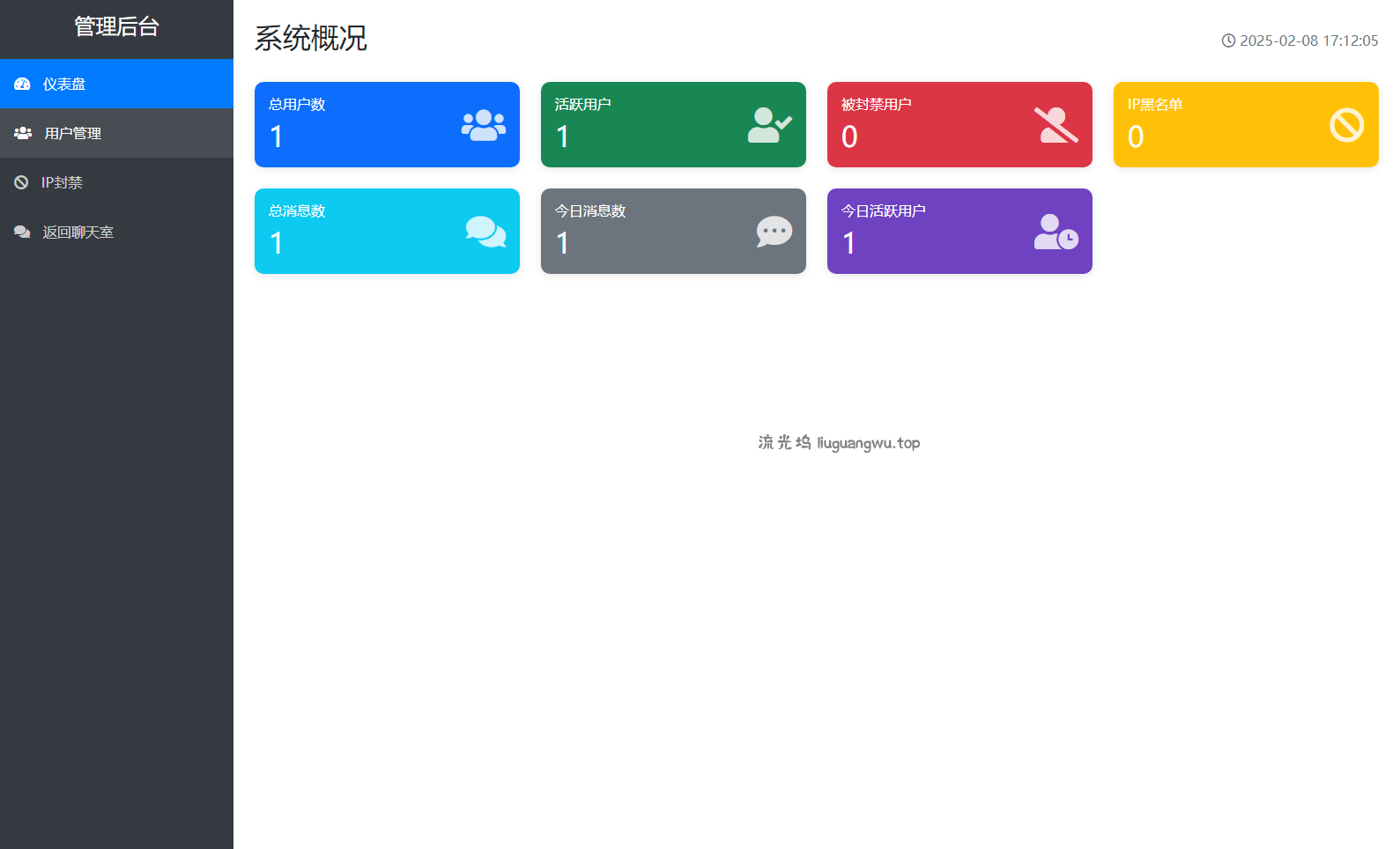Click the group icon on 总用户数 card
This screenshot has width=1400, height=849.
[484, 125]
